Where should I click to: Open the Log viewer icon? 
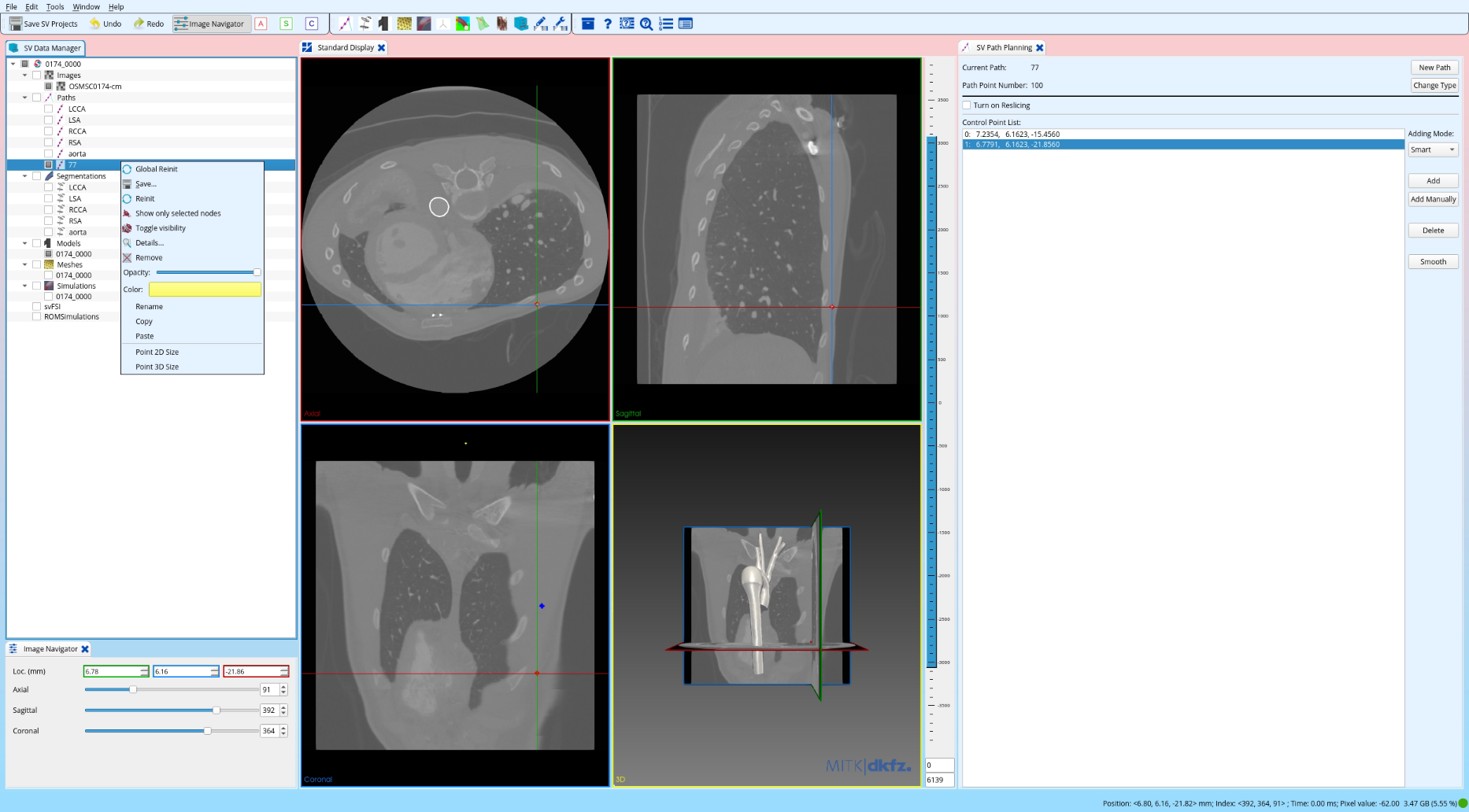[x=666, y=24]
